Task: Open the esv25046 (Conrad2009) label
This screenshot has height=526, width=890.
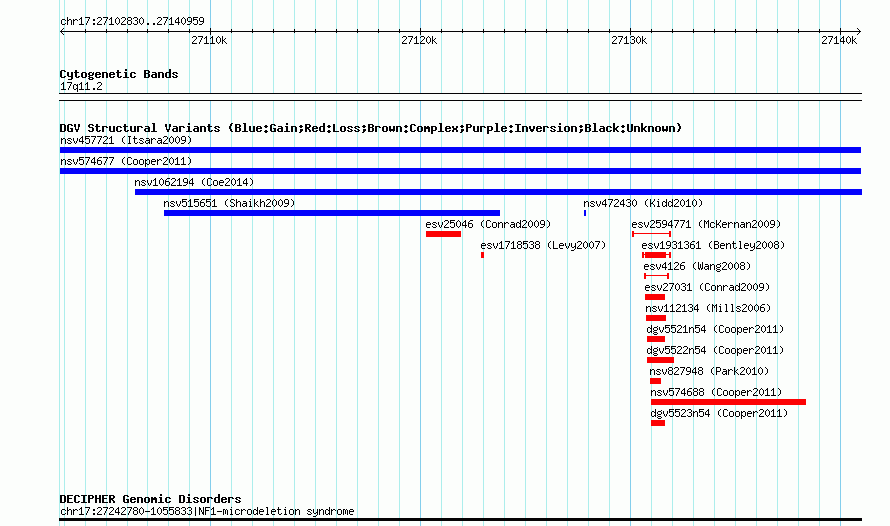Action: (488, 224)
